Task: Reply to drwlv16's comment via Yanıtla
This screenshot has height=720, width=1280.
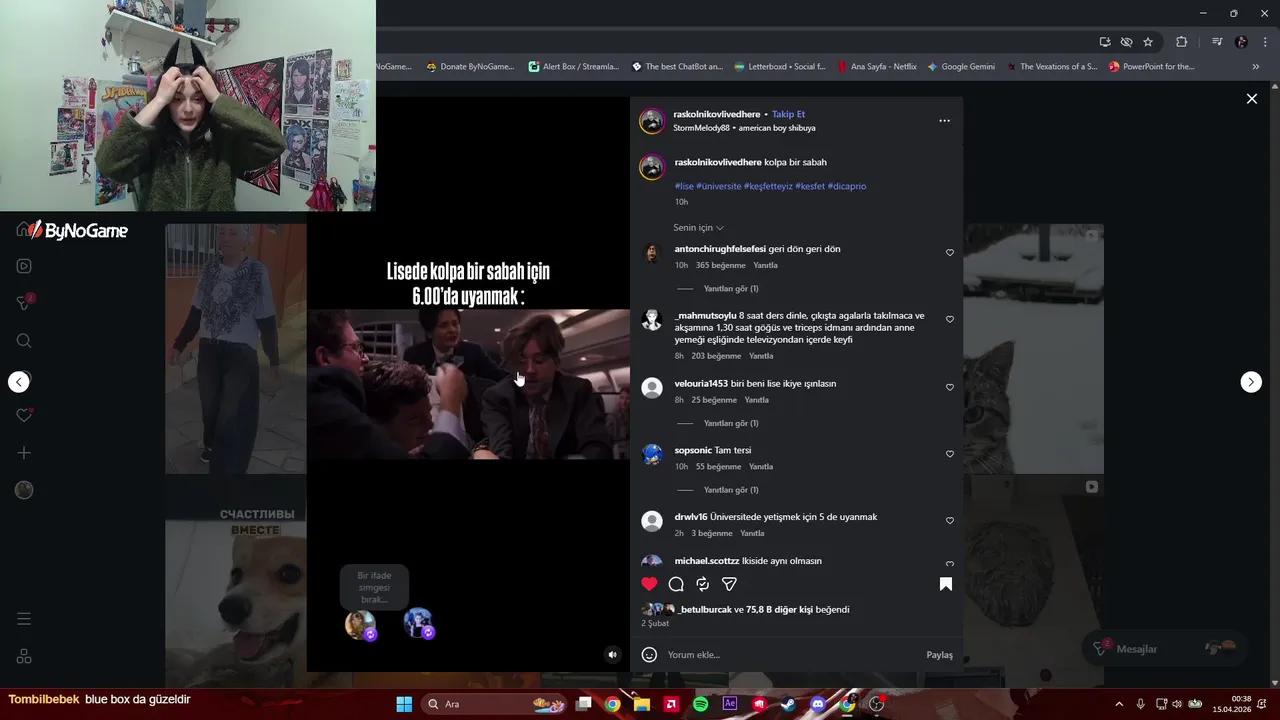Action: coord(752,534)
